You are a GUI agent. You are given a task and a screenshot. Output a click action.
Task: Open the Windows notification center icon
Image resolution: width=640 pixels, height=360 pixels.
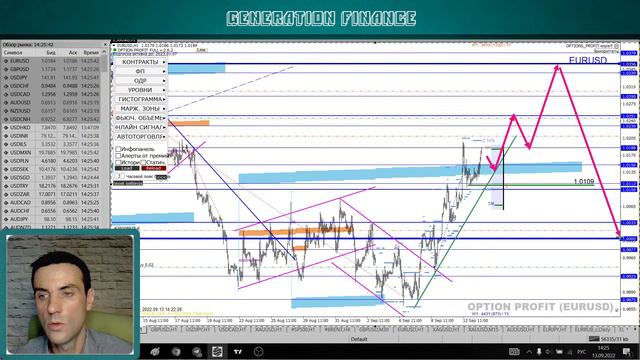point(627,351)
